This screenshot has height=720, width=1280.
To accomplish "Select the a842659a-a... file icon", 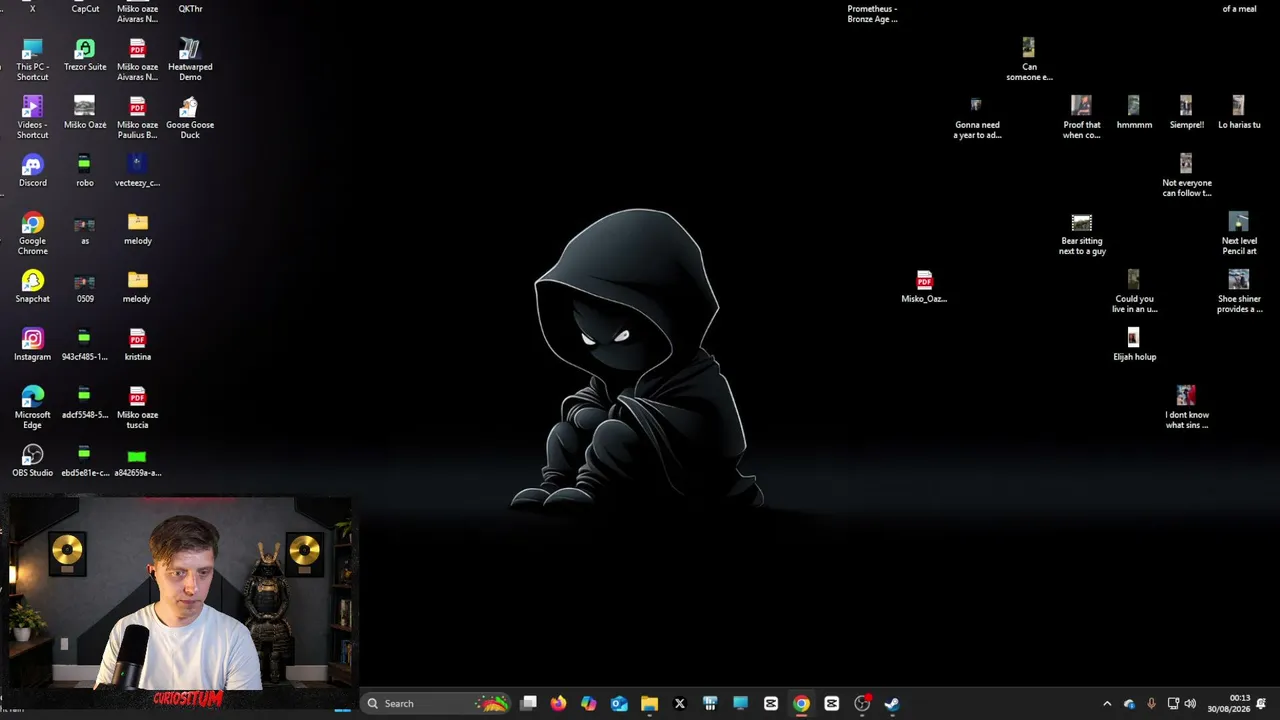I will point(137,461).
